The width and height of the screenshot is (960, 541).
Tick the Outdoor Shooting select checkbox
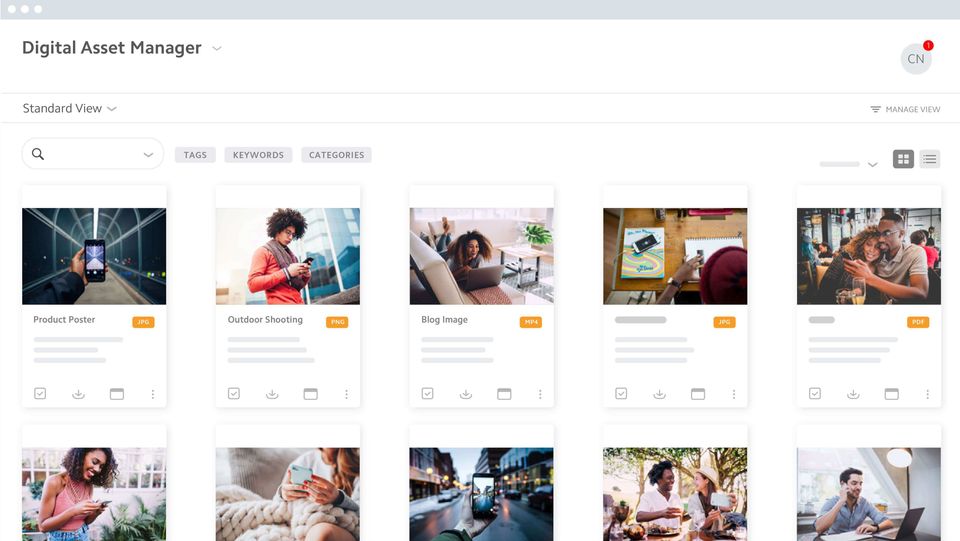[234, 394]
